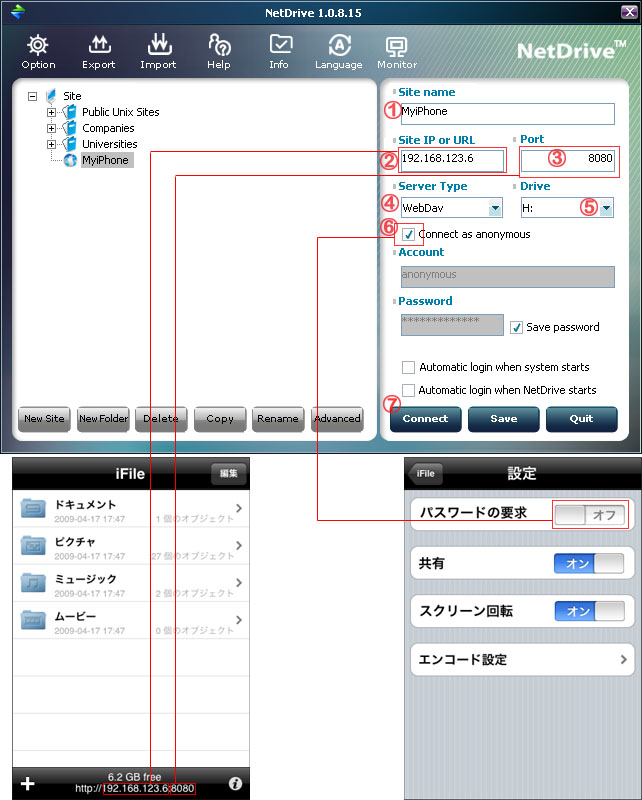The width and height of the screenshot is (642, 800).
Task: Close the NetDrive window
Action: pyautogui.click(x=629, y=12)
